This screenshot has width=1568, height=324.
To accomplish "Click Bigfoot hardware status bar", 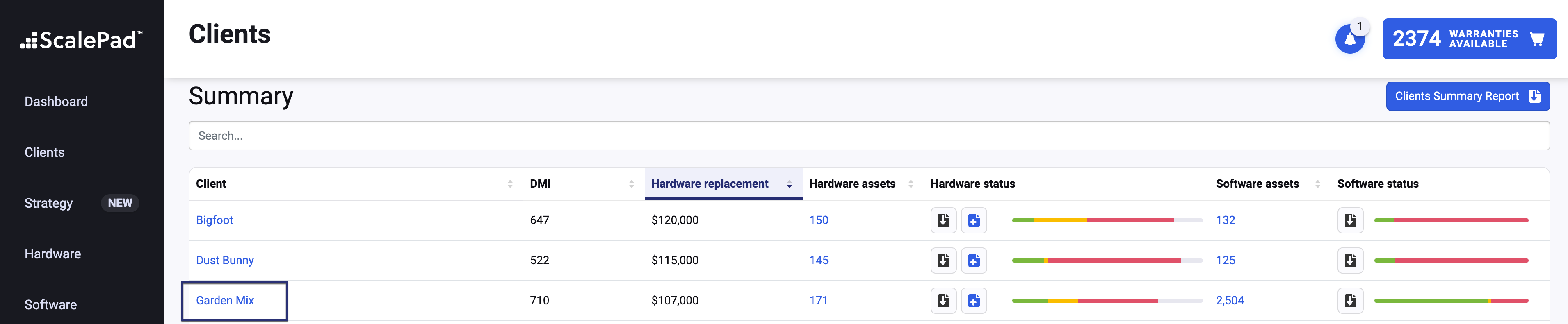I will point(1107,220).
